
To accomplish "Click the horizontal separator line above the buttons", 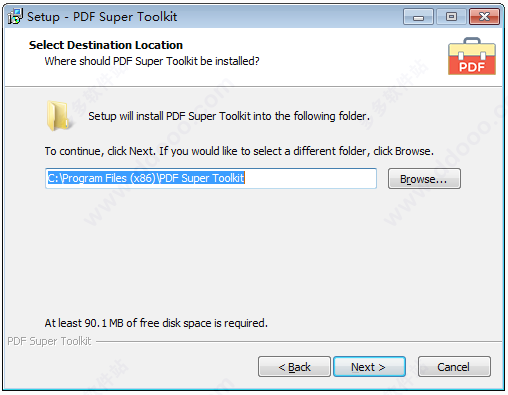I will (x=299, y=341).
